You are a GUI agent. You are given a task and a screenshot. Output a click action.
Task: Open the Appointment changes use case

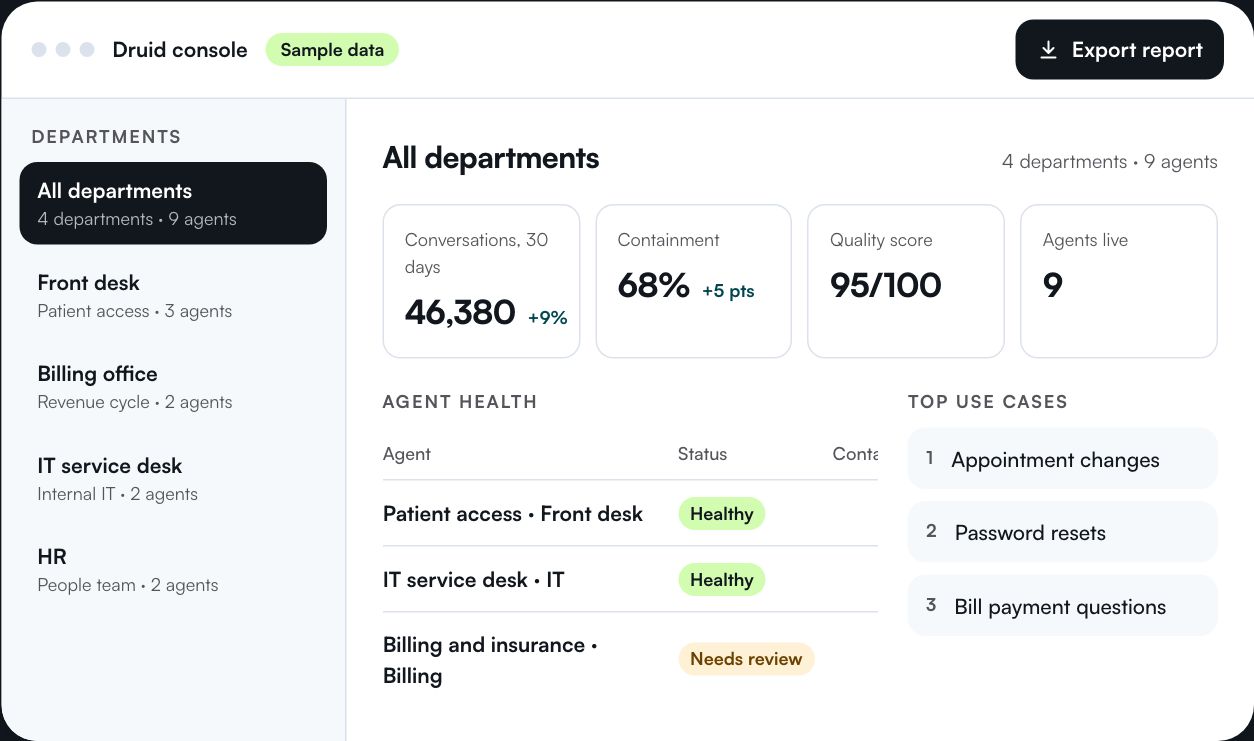point(1063,459)
